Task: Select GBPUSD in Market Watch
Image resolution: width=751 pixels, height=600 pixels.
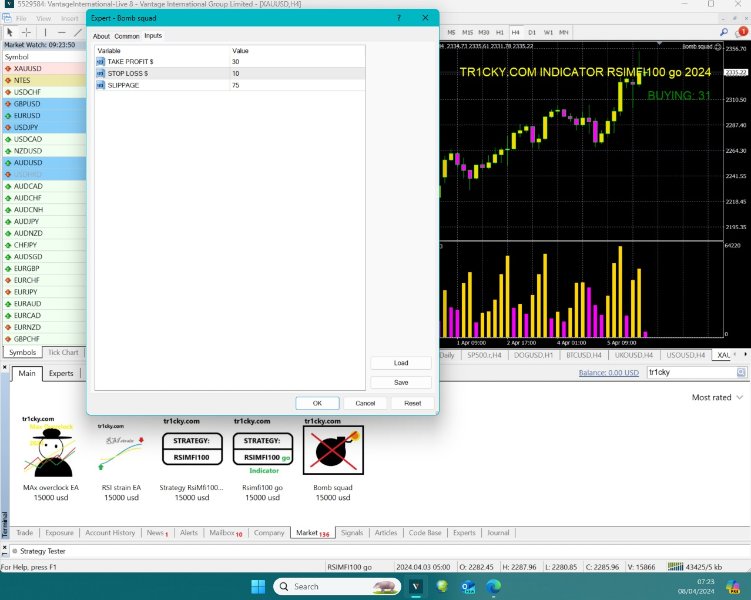Action: [x=44, y=104]
